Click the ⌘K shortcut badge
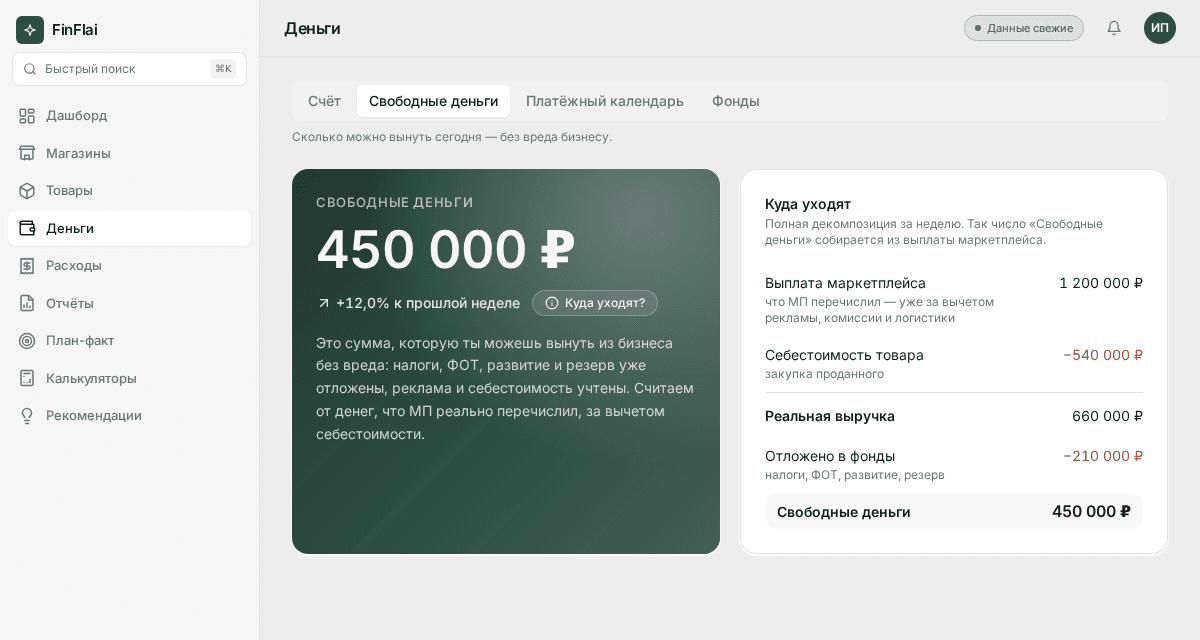1200x640 pixels. [x=223, y=69]
